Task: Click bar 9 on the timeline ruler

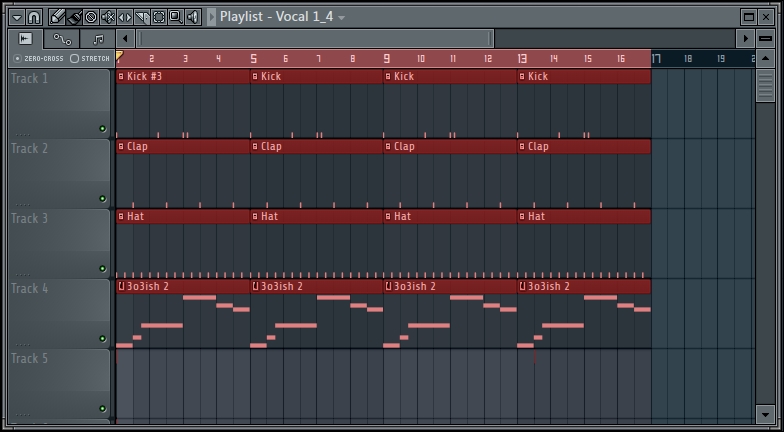Action: click(x=386, y=59)
